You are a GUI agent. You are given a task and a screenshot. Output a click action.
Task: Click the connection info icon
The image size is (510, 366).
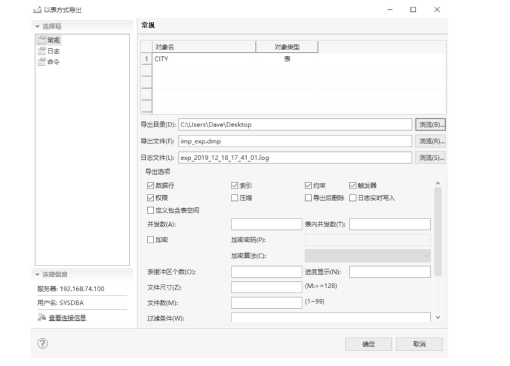(x=42, y=317)
